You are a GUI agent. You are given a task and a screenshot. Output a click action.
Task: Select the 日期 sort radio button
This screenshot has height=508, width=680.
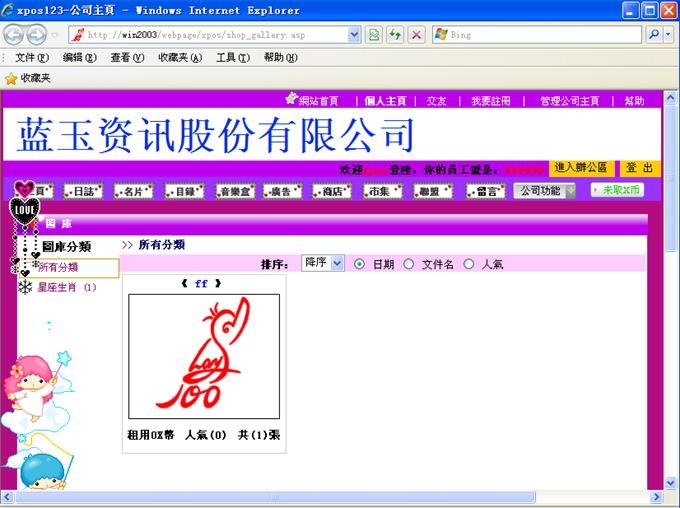pyautogui.click(x=360, y=264)
